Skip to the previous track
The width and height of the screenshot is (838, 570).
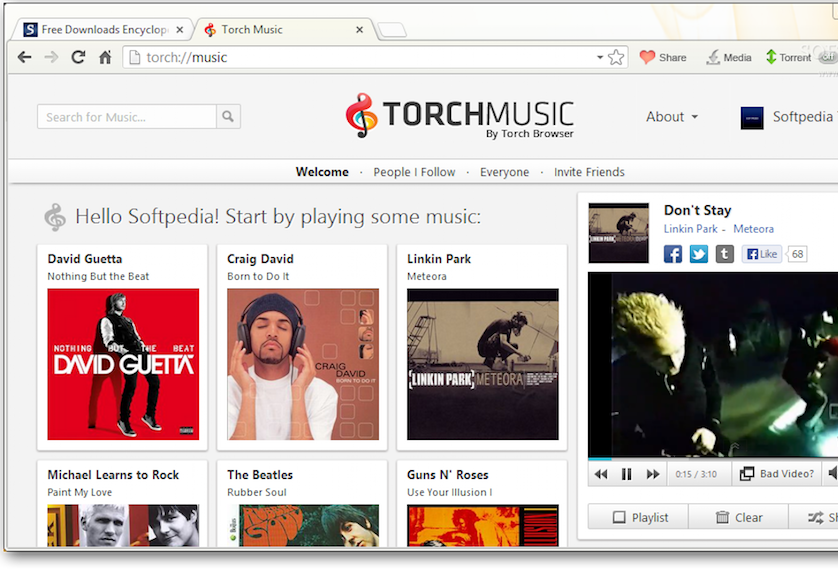coord(601,474)
